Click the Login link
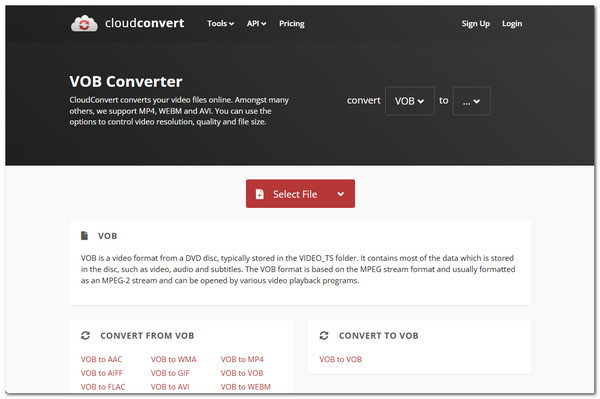This screenshot has width=600, height=399. click(512, 24)
